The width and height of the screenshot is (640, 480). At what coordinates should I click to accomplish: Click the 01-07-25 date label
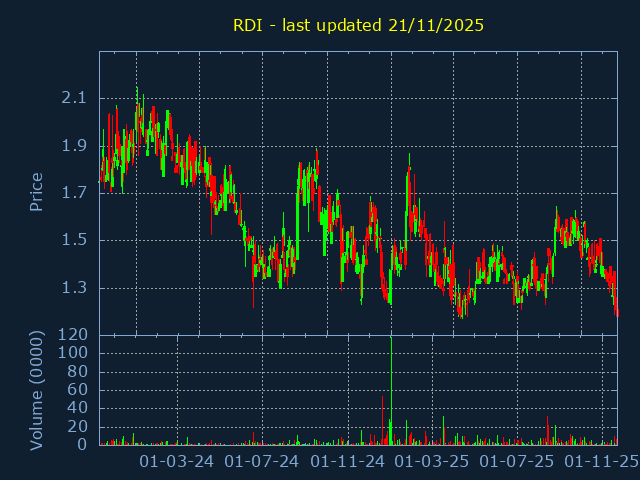coord(517,462)
